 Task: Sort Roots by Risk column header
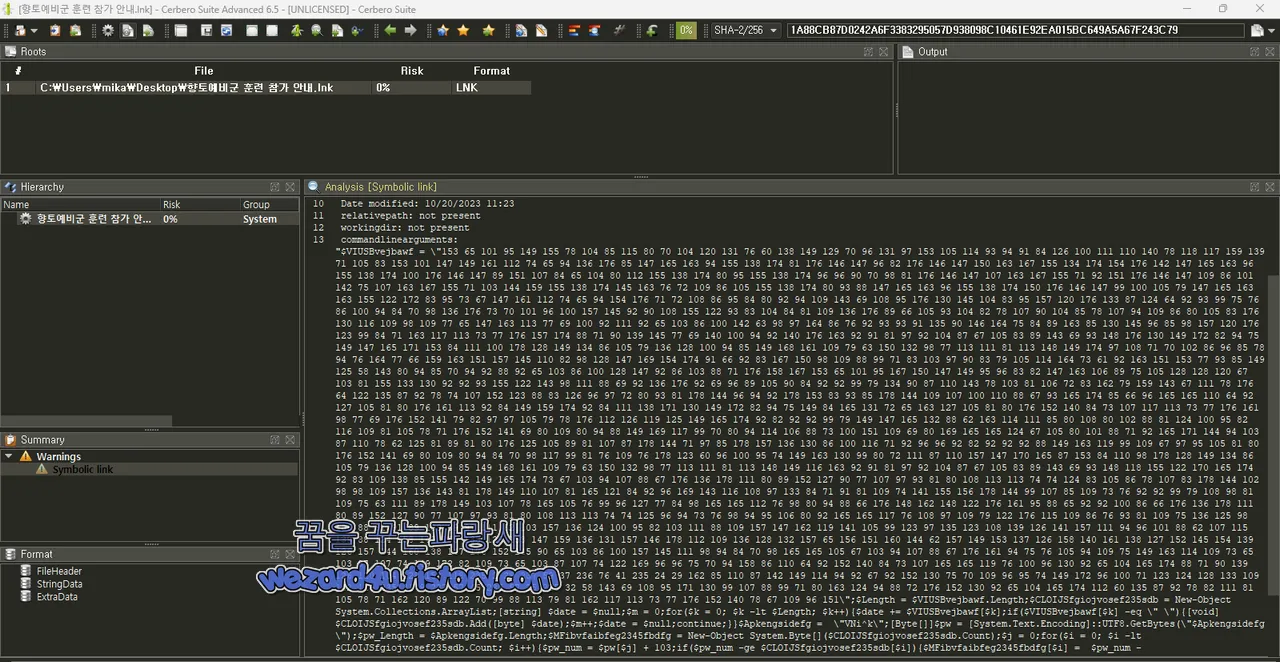tap(411, 71)
